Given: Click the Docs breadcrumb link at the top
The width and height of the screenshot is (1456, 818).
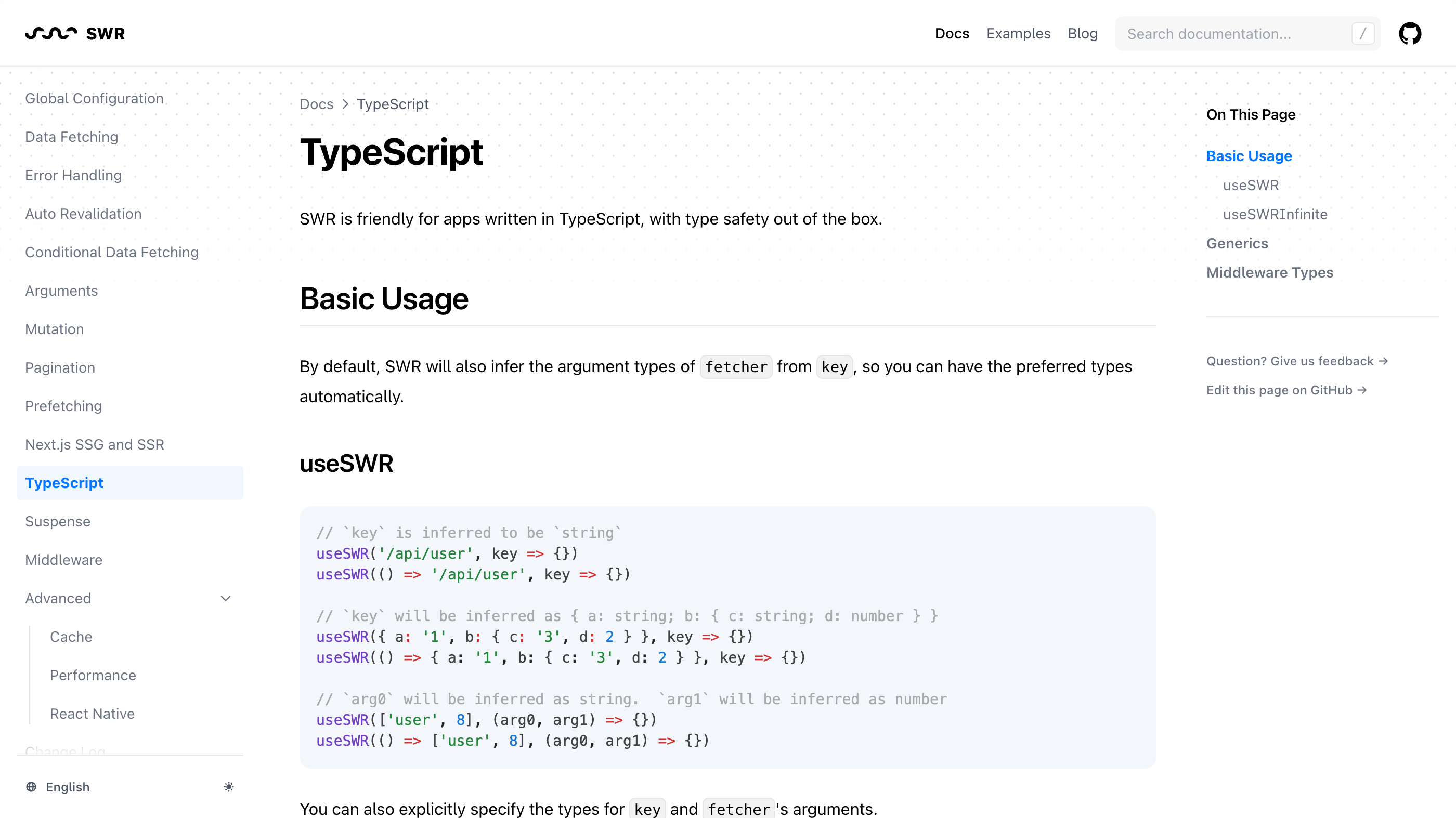Looking at the screenshot, I should point(316,103).
